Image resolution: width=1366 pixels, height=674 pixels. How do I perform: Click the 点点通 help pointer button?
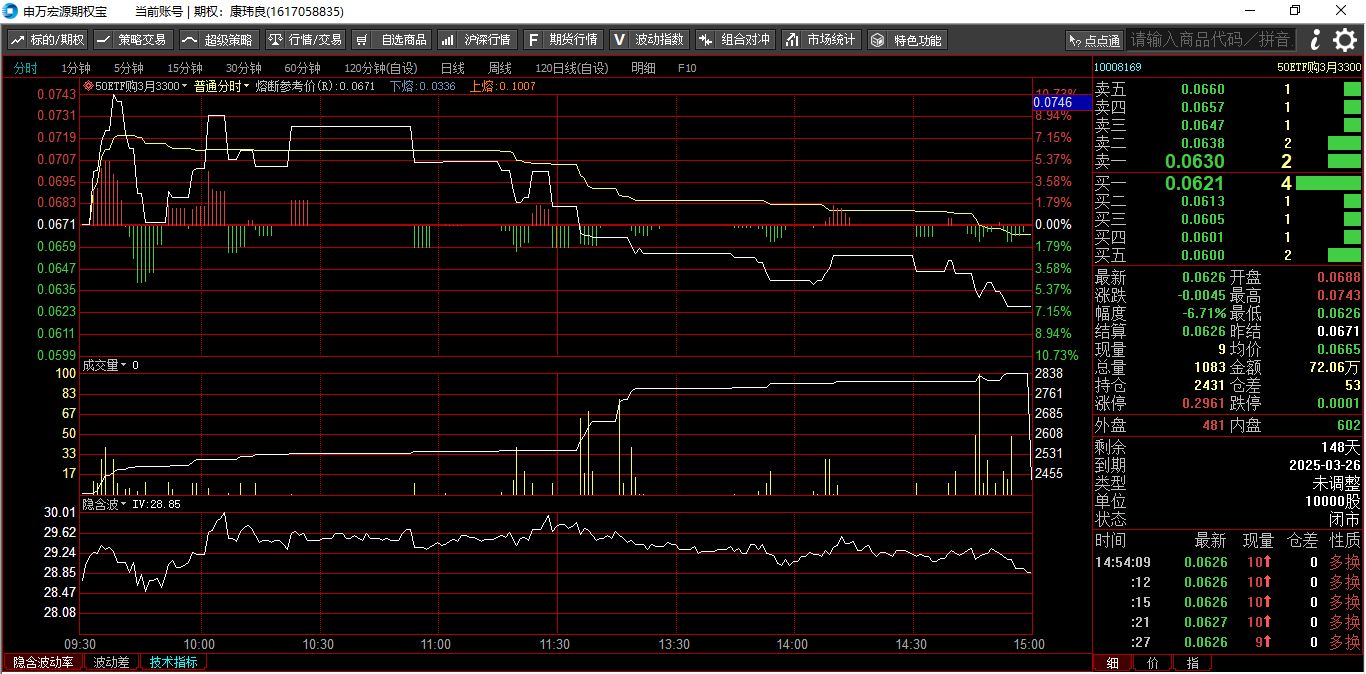(1094, 40)
